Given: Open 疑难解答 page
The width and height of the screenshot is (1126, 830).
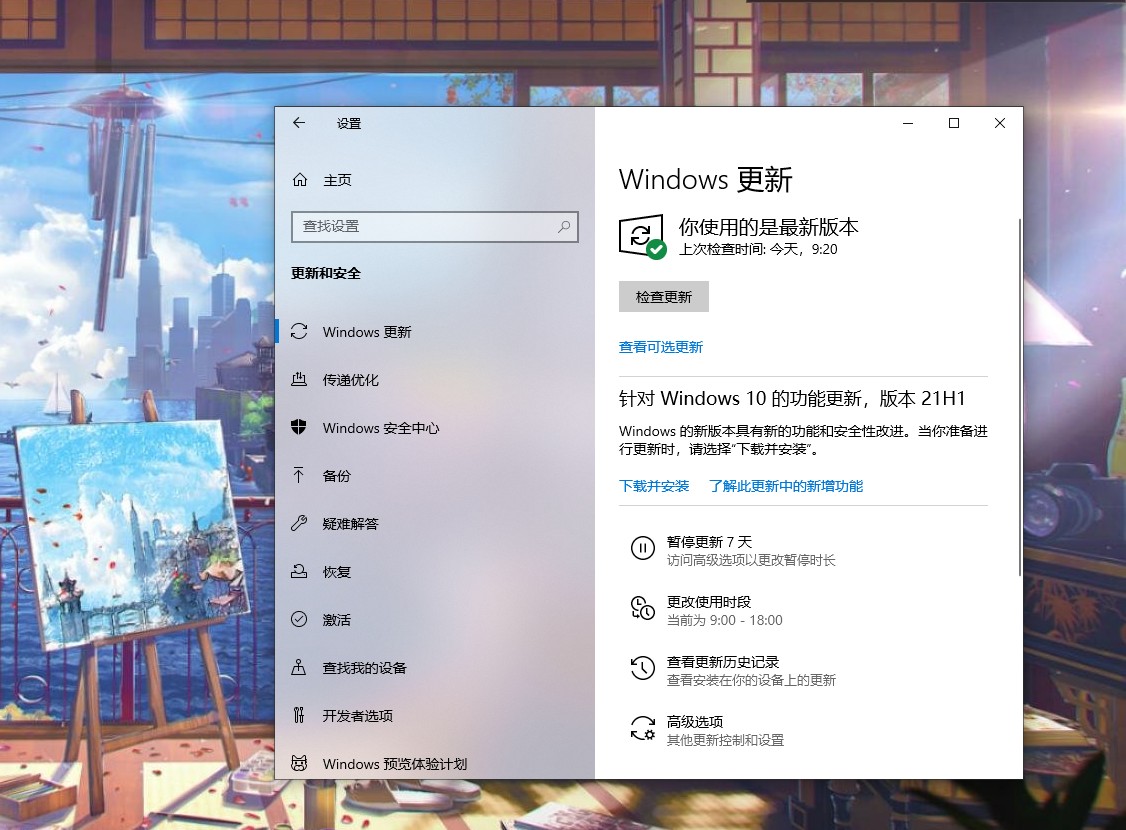Looking at the screenshot, I should coord(434,523).
